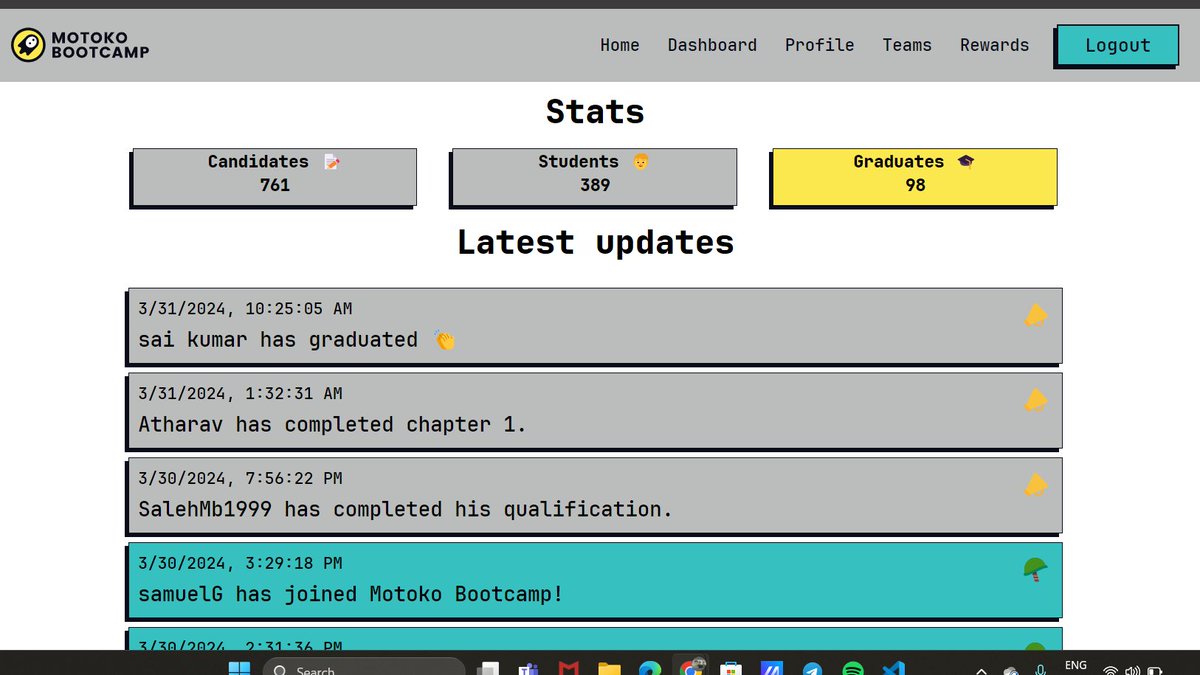Click the bell icon on SalehMb1999 update

pyautogui.click(x=1035, y=485)
